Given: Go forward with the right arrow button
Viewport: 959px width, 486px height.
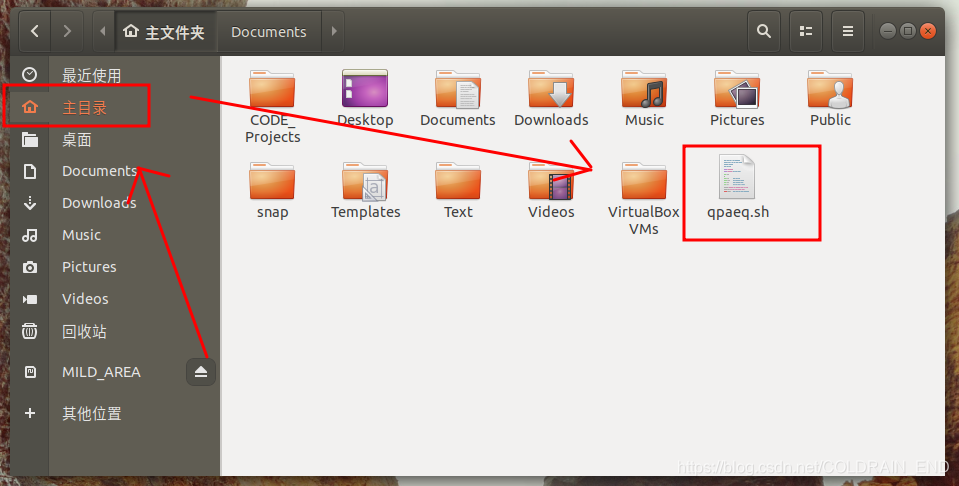Looking at the screenshot, I should click(67, 31).
